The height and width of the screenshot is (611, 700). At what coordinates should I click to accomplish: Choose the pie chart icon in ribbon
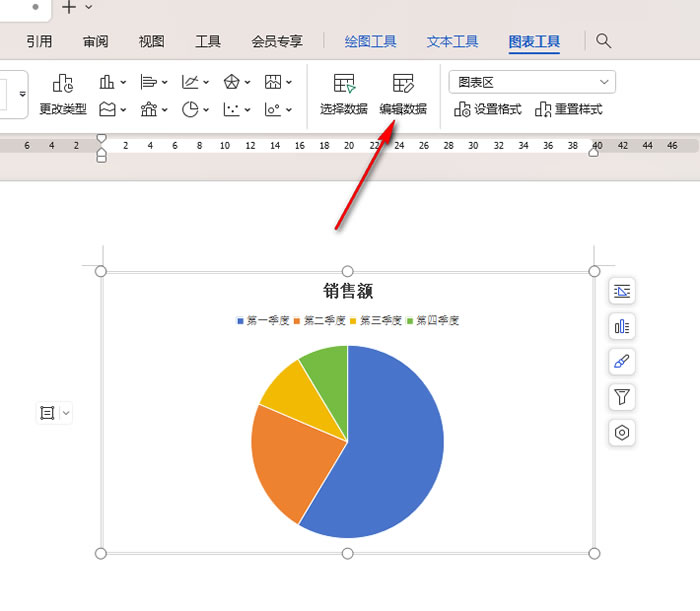(190, 109)
